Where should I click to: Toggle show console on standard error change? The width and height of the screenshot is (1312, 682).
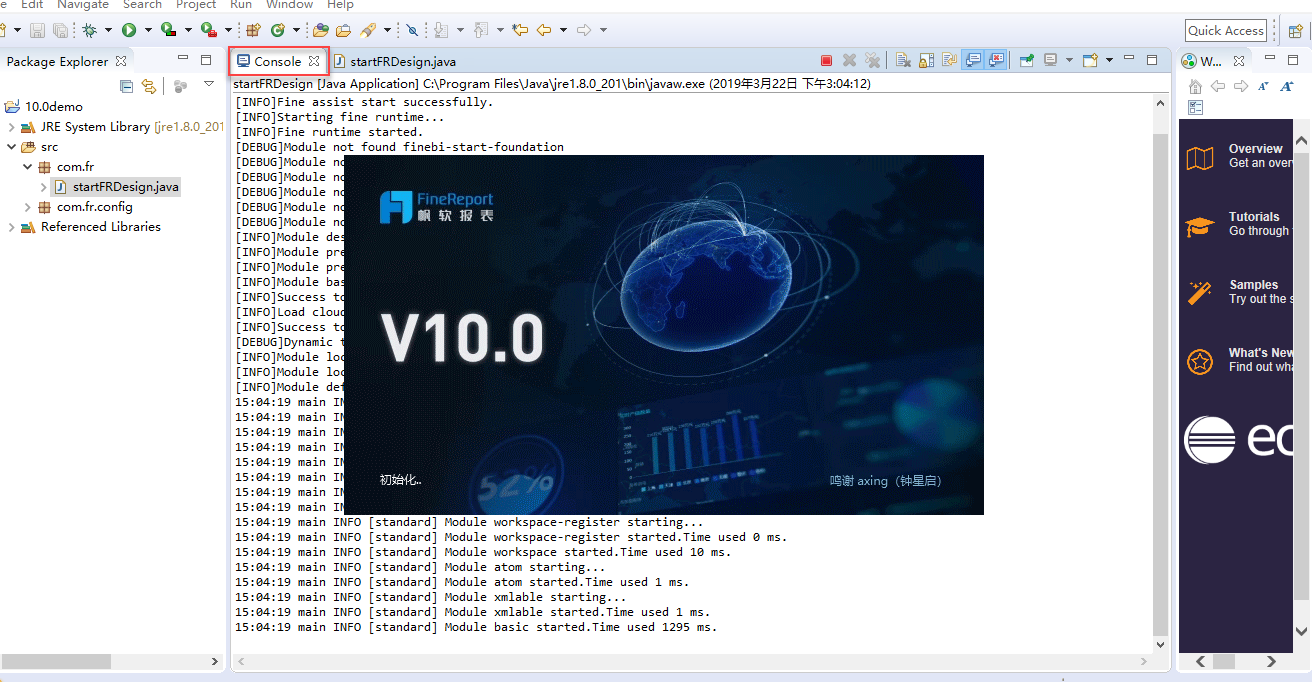point(996,61)
